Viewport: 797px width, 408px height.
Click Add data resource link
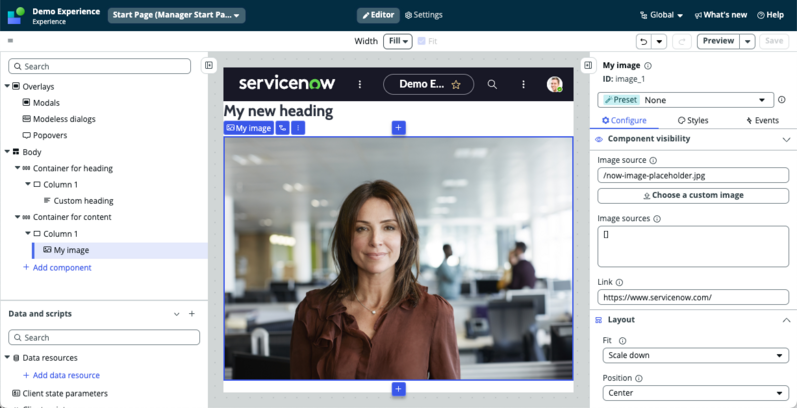pyautogui.click(x=62, y=375)
